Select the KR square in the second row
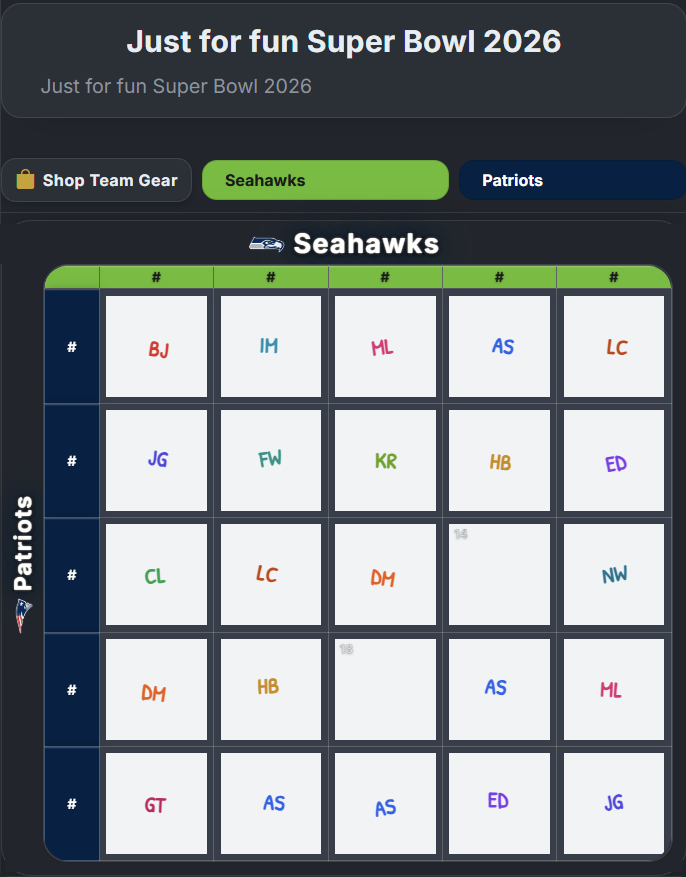Viewport: 686px width, 877px height. coord(385,461)
